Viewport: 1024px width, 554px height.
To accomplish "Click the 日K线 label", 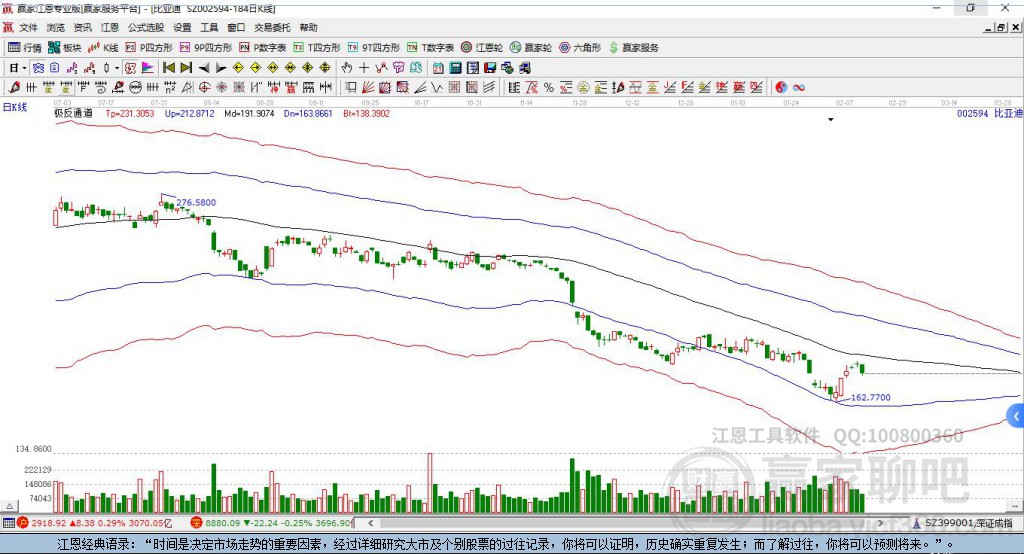I will pyautogui.click(x=14, y=107).
